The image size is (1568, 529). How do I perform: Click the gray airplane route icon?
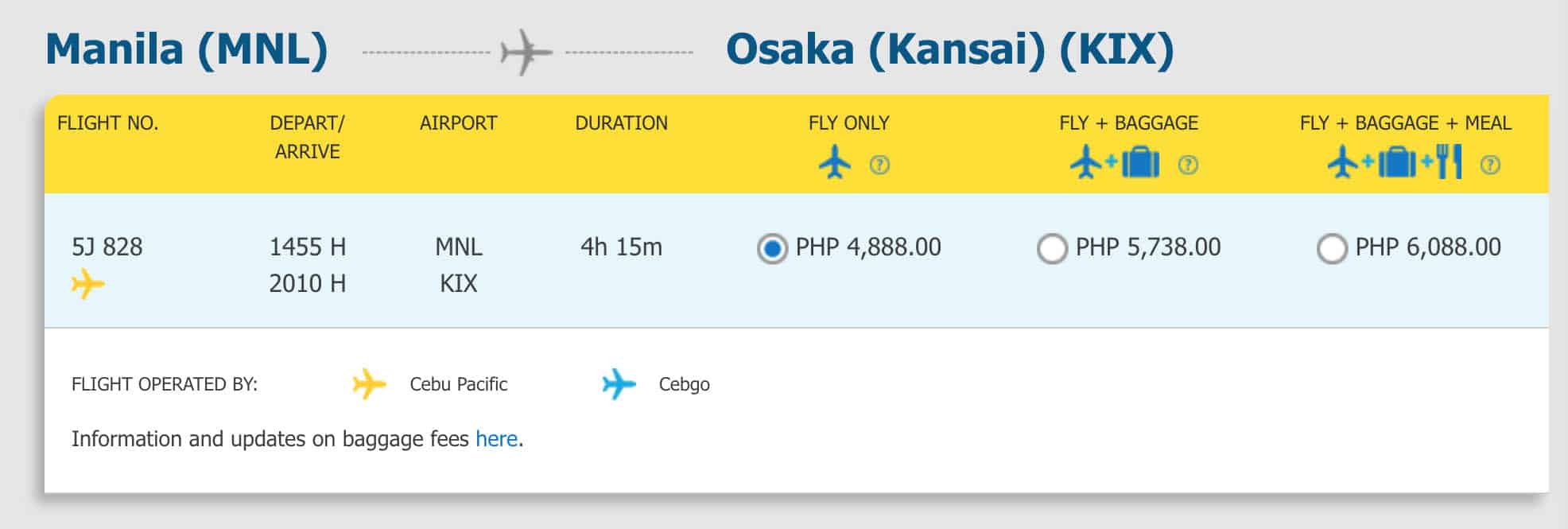[x=526, y=53]
